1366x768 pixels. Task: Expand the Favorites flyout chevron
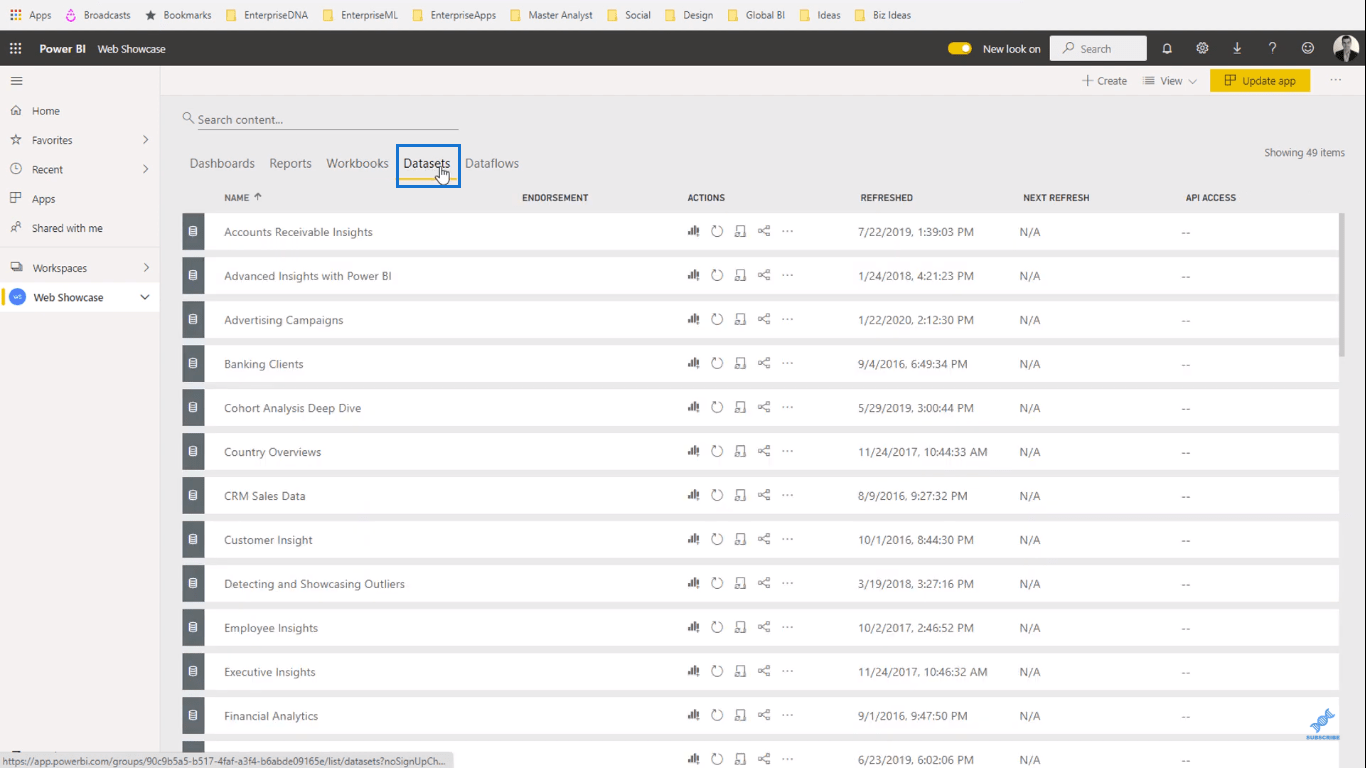(146, 140)
